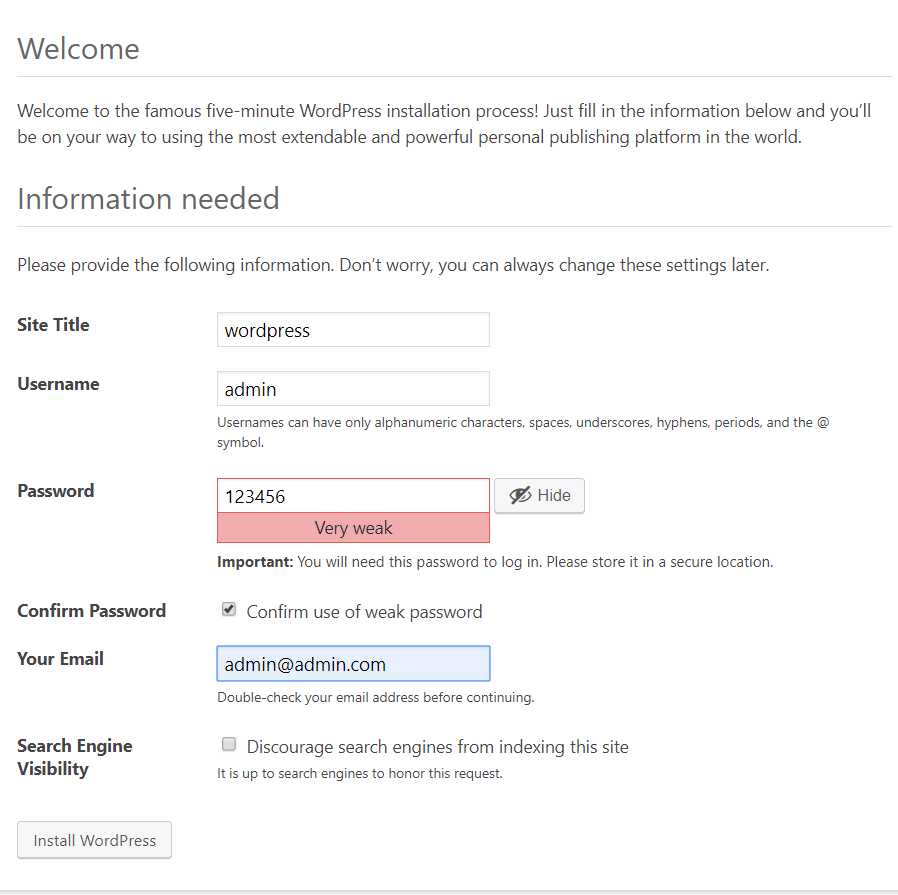Uncheck Confirm use of weak password
This screenshot has height=895, width=898.
tap(229, 609)
